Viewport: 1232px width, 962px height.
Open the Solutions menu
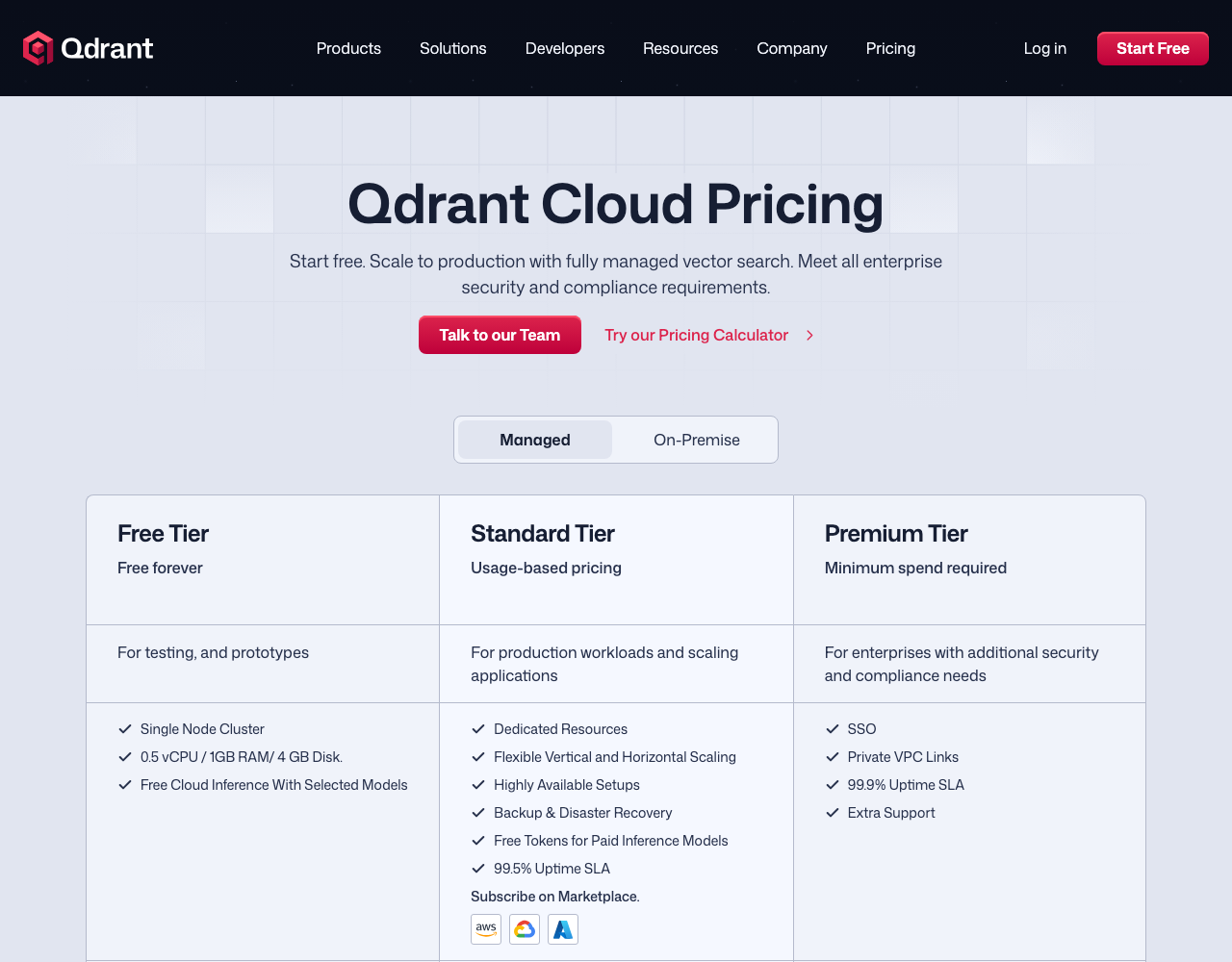click(x=453, y=48)
